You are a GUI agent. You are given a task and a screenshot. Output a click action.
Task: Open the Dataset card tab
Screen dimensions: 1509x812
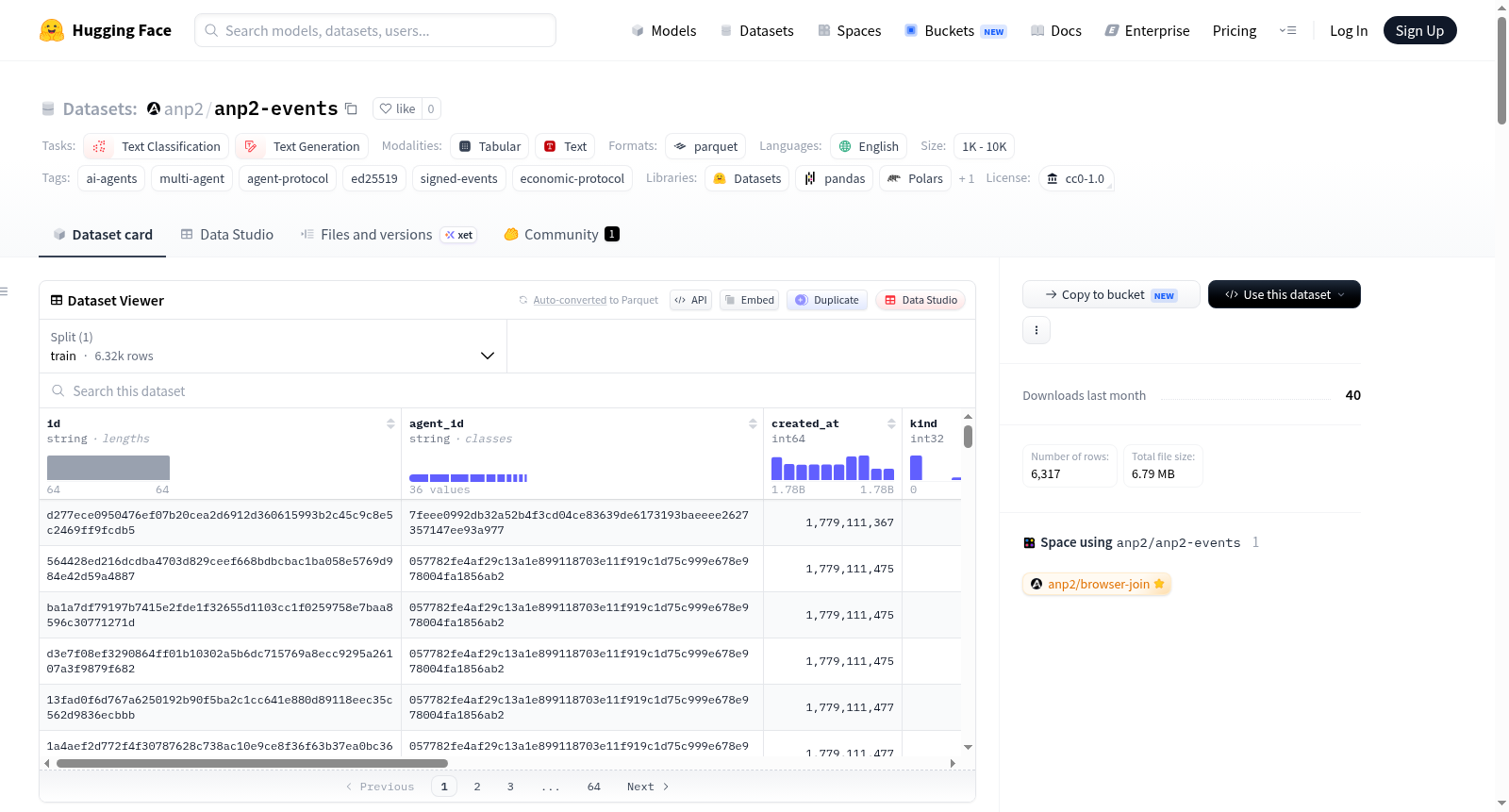[x=103, y=235]
